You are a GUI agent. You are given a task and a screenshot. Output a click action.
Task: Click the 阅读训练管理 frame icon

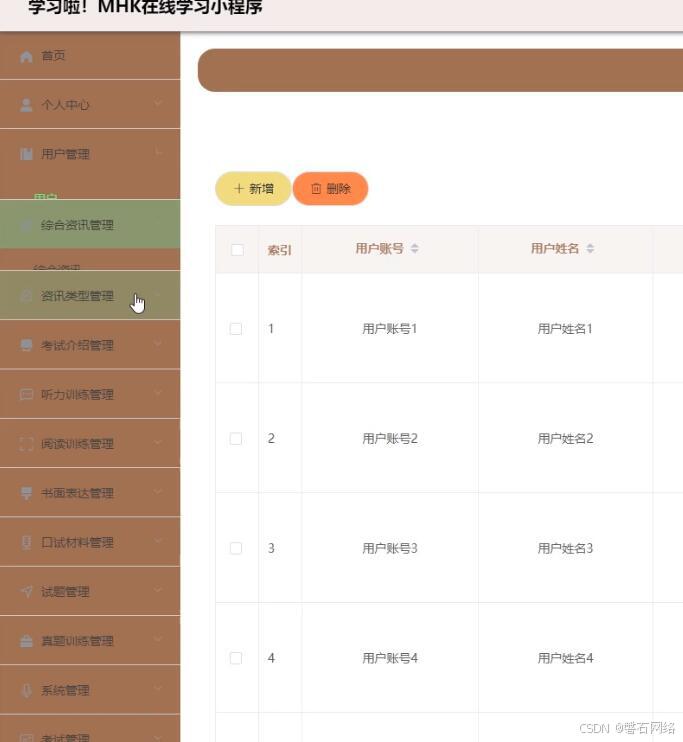click(26, 444)
